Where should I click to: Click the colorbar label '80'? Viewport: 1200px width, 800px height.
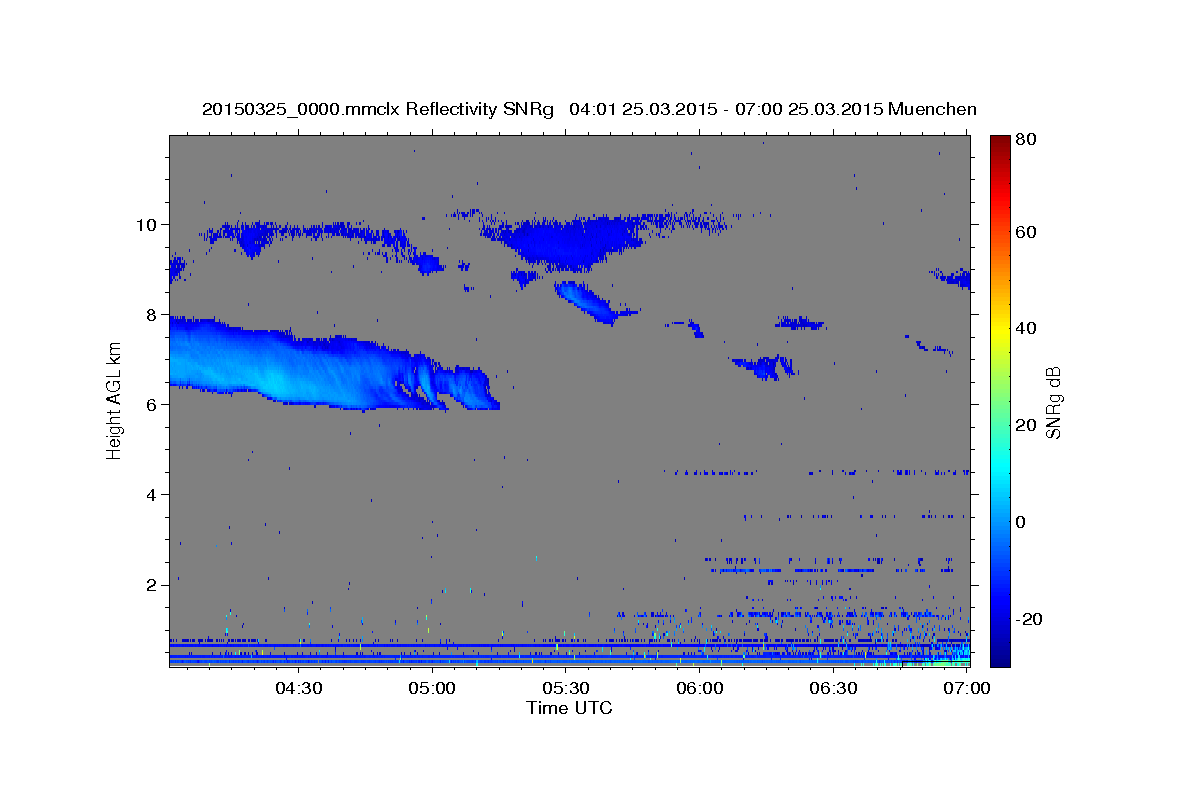tap(1025, 139)
